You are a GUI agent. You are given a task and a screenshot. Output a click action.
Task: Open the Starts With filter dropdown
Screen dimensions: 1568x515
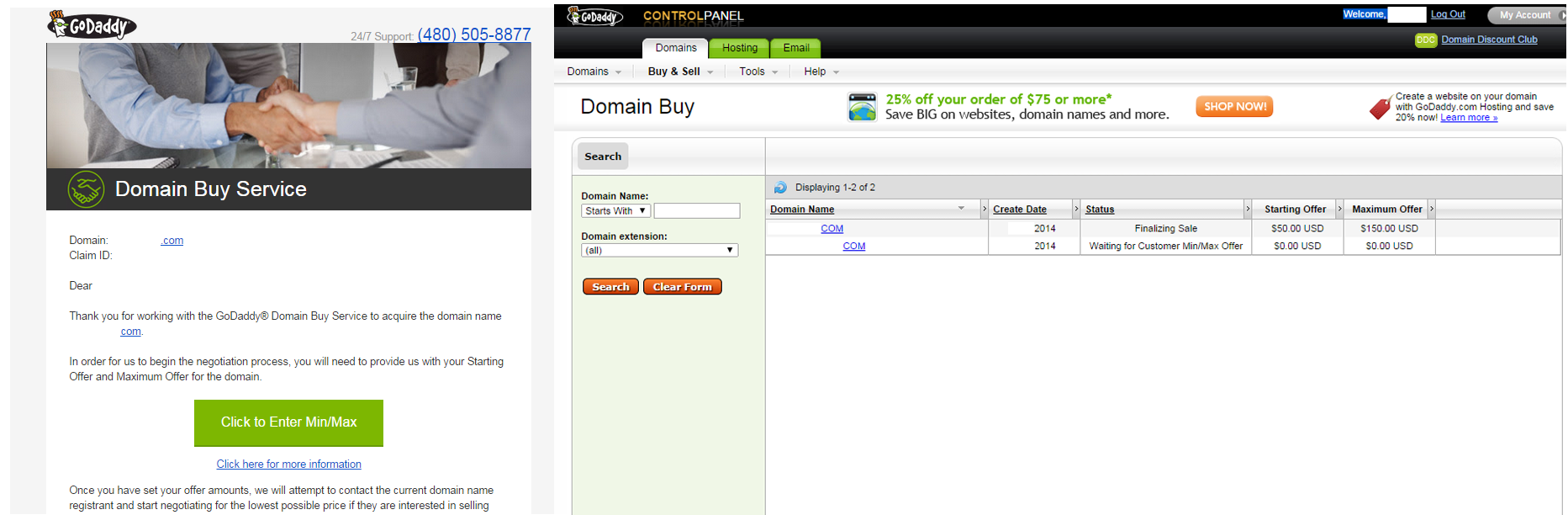pyautogui.click(x=615, y=211)
